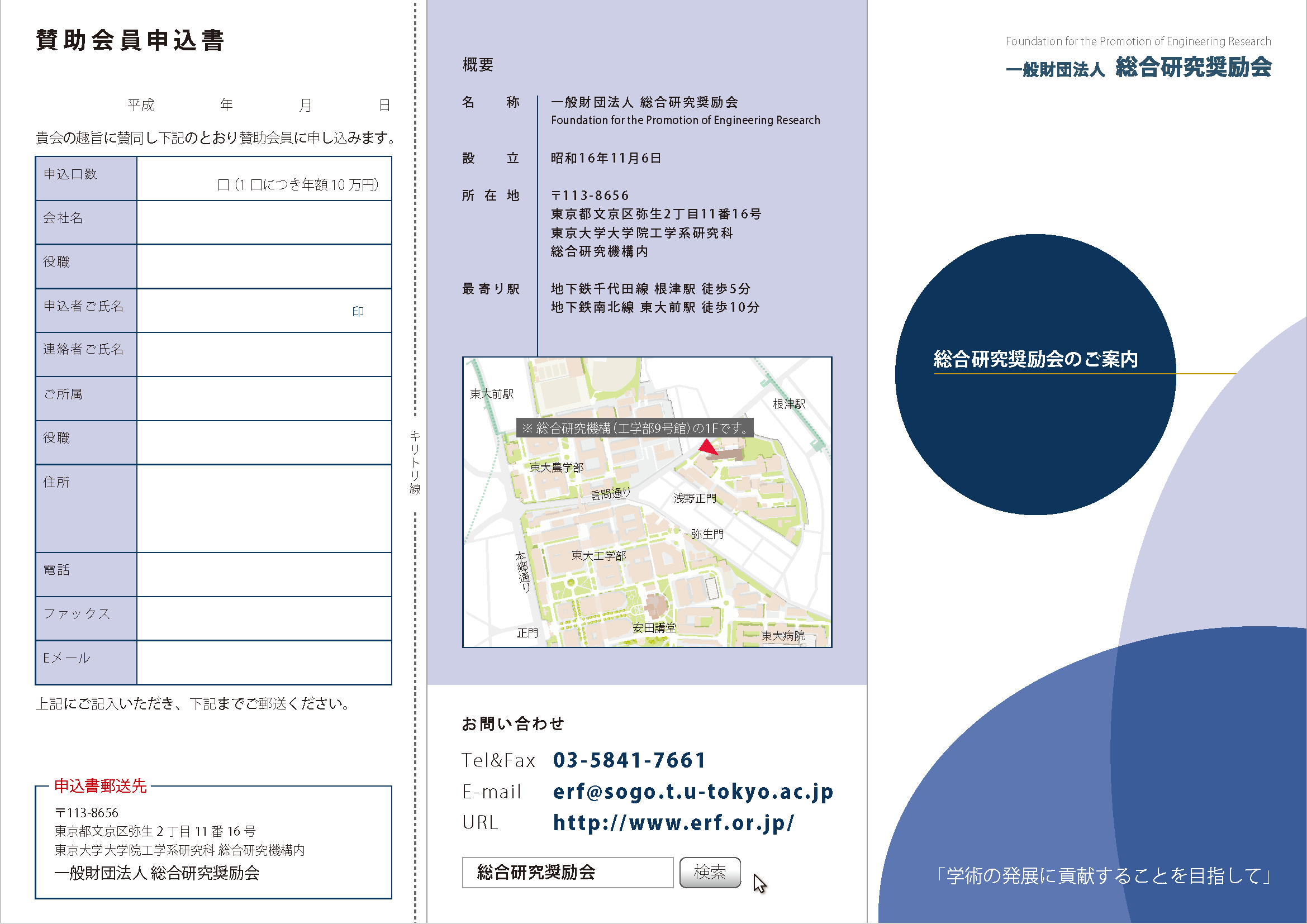Click the 概要 section heading
Screen dimensions: 1307x924
tap(478, 64)
